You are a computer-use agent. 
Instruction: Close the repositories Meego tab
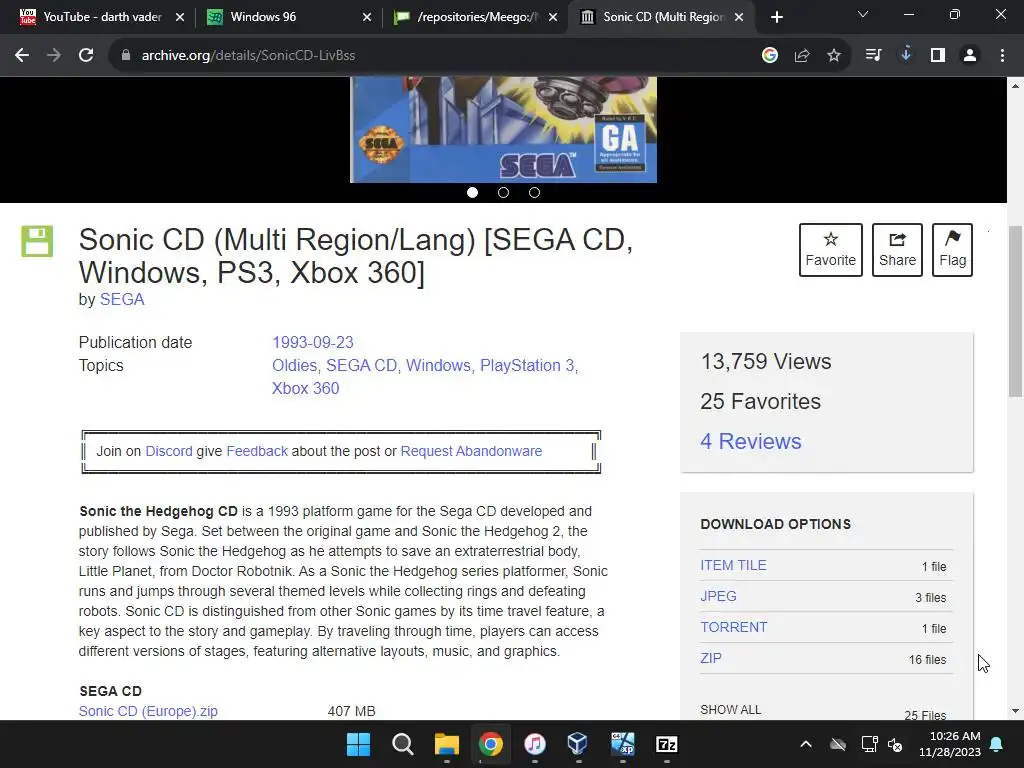click(553, 18)
